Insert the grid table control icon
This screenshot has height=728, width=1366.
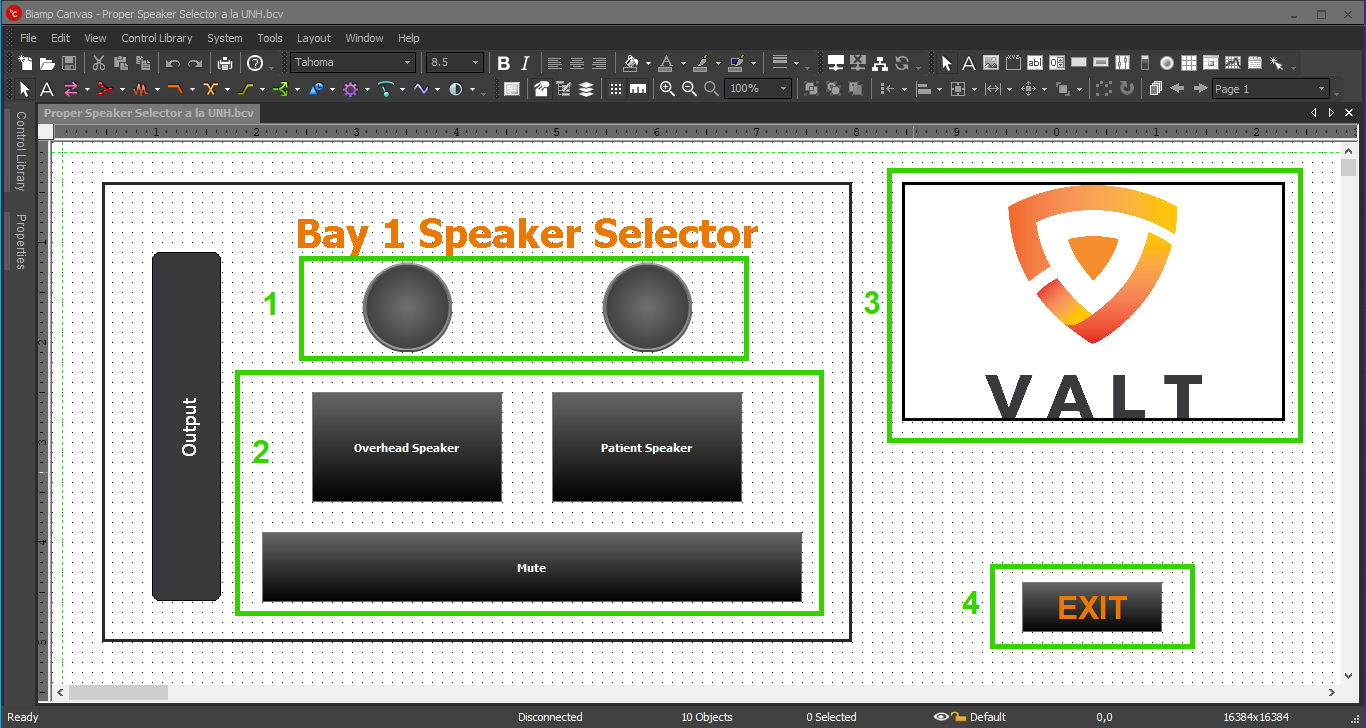pyautogui.click(x=1188, y=63)
